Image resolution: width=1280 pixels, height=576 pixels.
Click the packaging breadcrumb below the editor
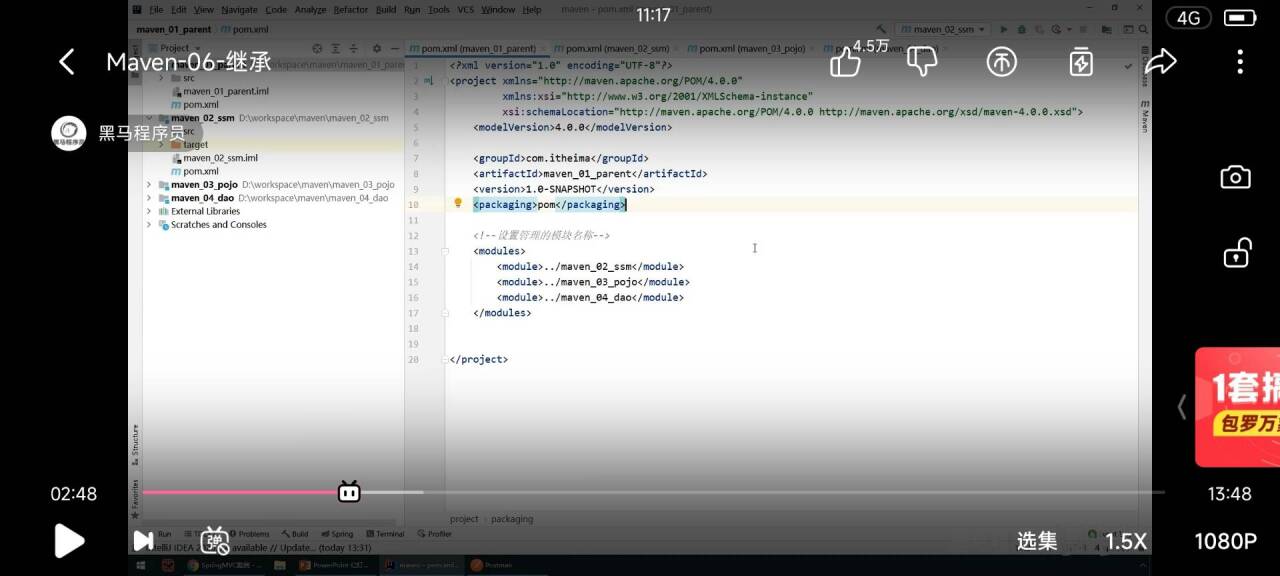click(x=512, y=519)
